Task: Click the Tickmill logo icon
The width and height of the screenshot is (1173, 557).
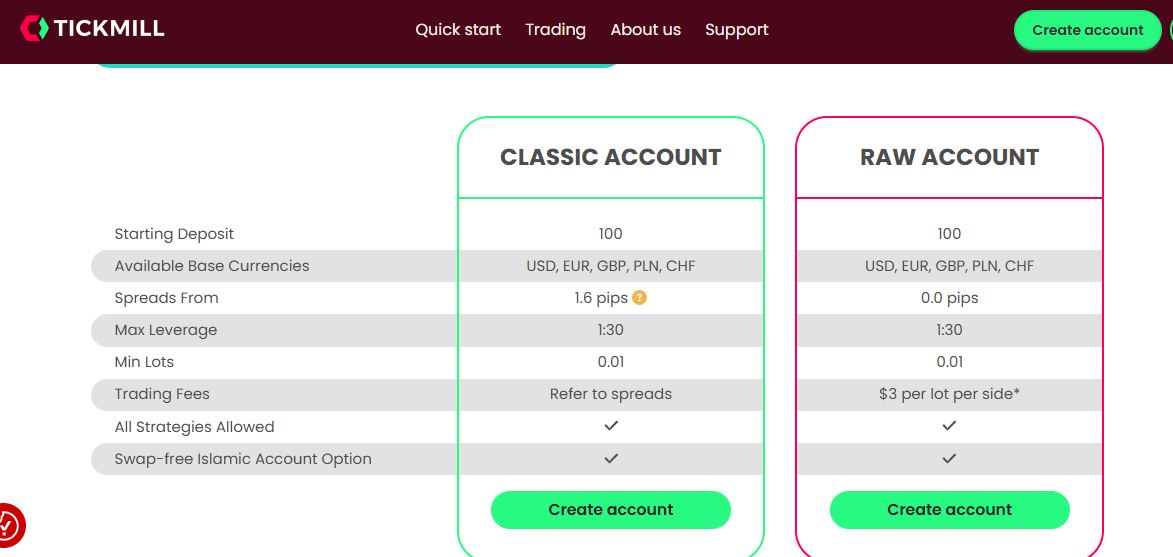Action: click(34, 29)
